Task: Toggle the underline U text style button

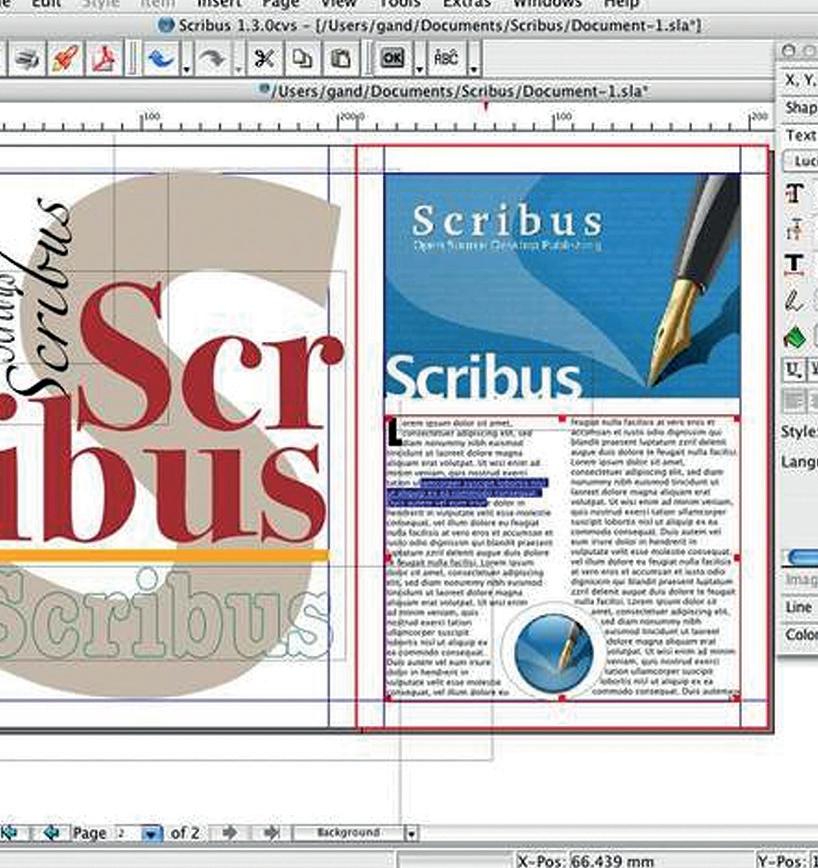Action: coord(794,370)
